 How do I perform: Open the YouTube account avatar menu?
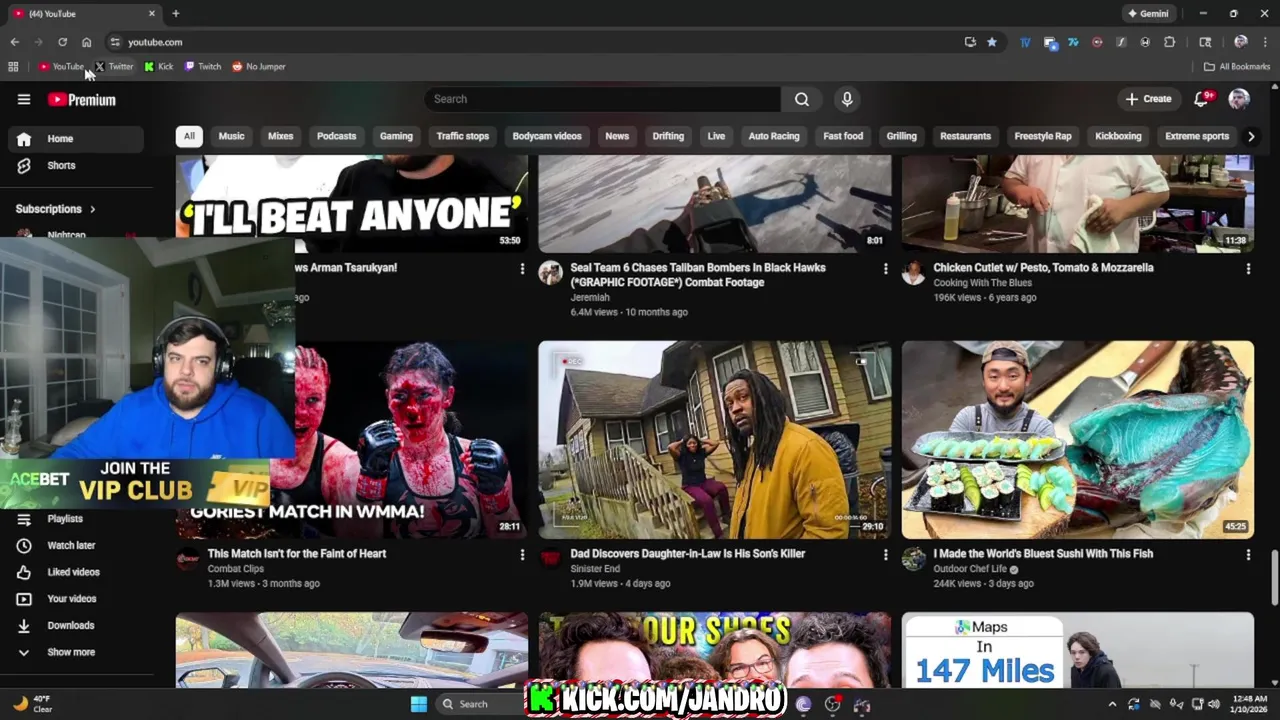1239,98
